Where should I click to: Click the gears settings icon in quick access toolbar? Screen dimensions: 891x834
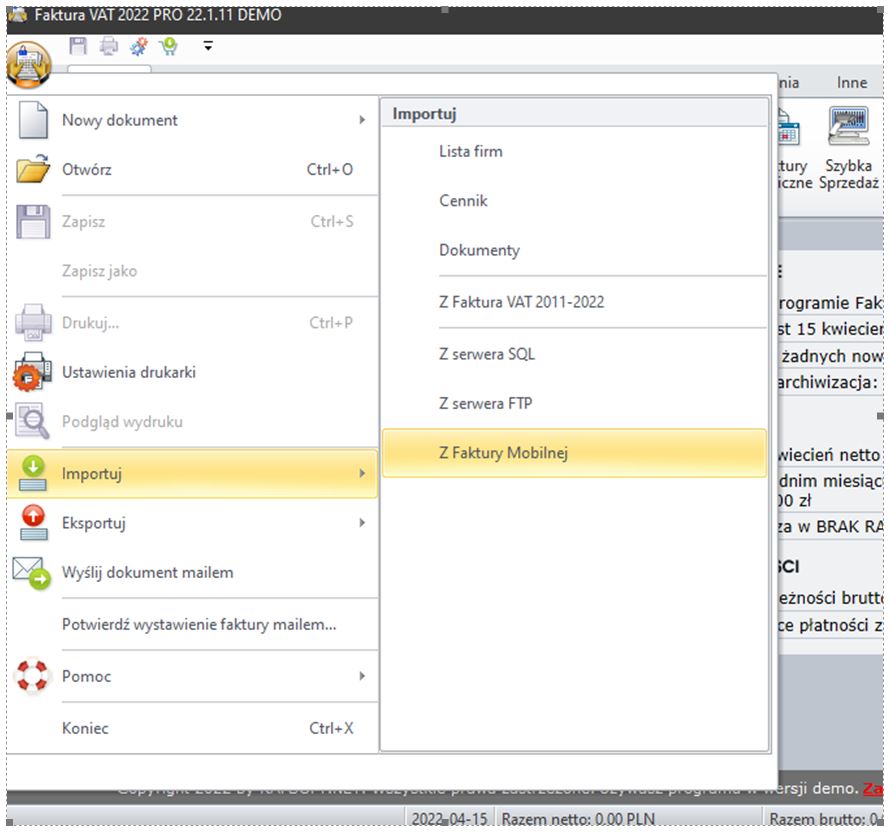point(139,46)
